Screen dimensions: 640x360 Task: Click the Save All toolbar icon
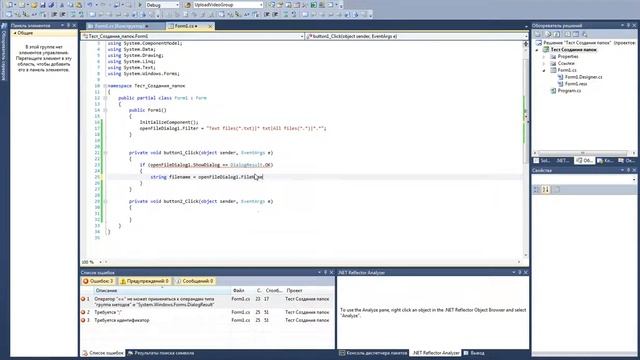(x=51, y=5)
